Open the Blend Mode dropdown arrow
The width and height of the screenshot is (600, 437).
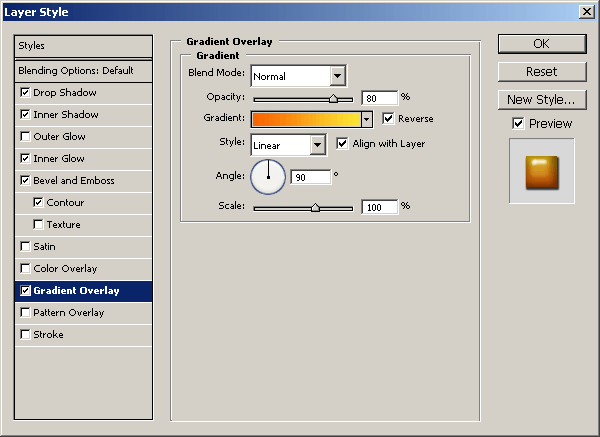point(337,76)
